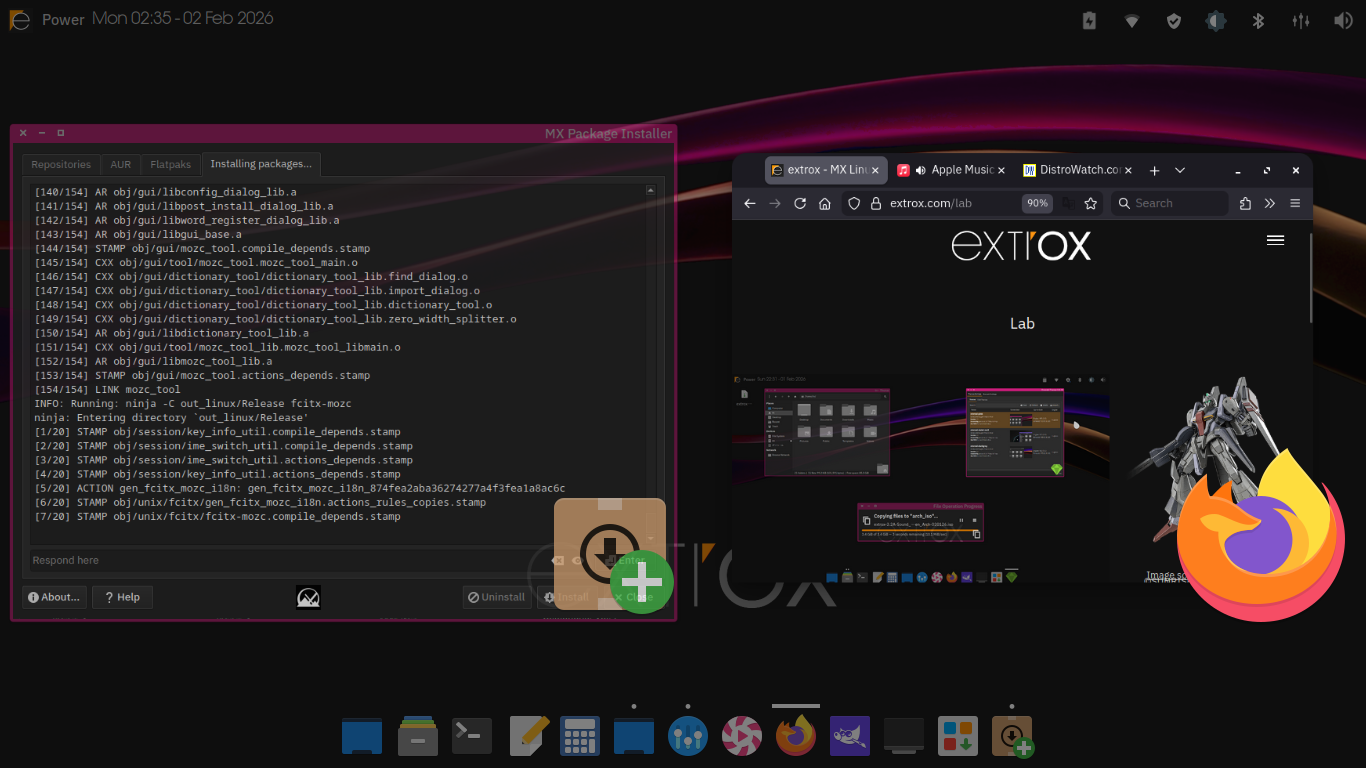Image resolution: width=1366 pixels, height=768 pixels.
Task: Open the mixer sliders tray icon
Action: [1301, 20]
